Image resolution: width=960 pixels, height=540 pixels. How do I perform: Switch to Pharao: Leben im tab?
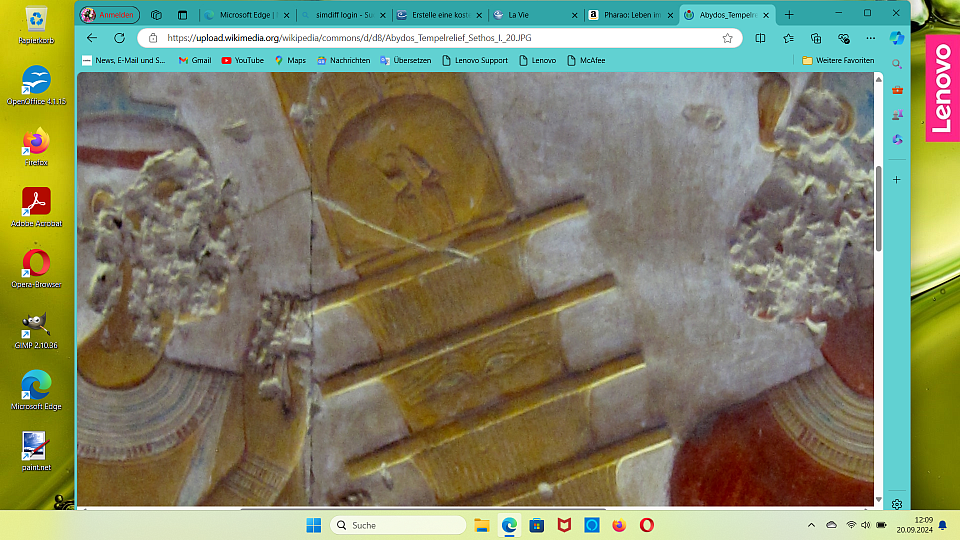631,15
